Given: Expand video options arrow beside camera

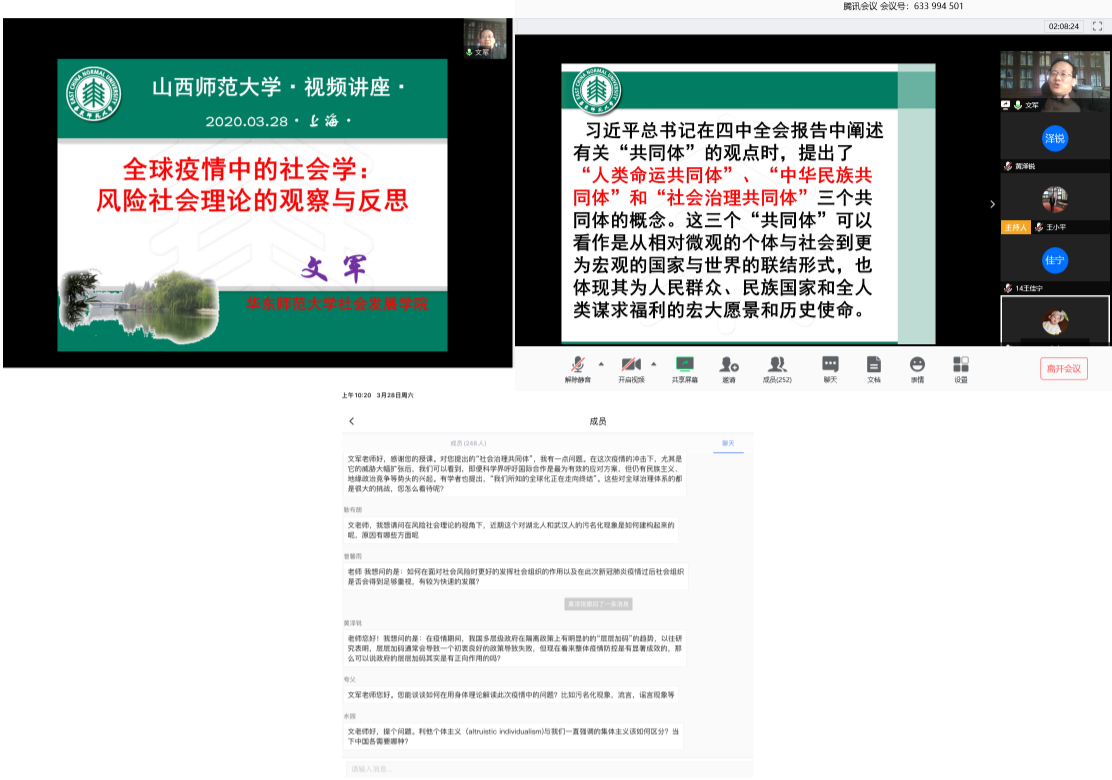Looking at the screenshot, I should tap(654, 363).
